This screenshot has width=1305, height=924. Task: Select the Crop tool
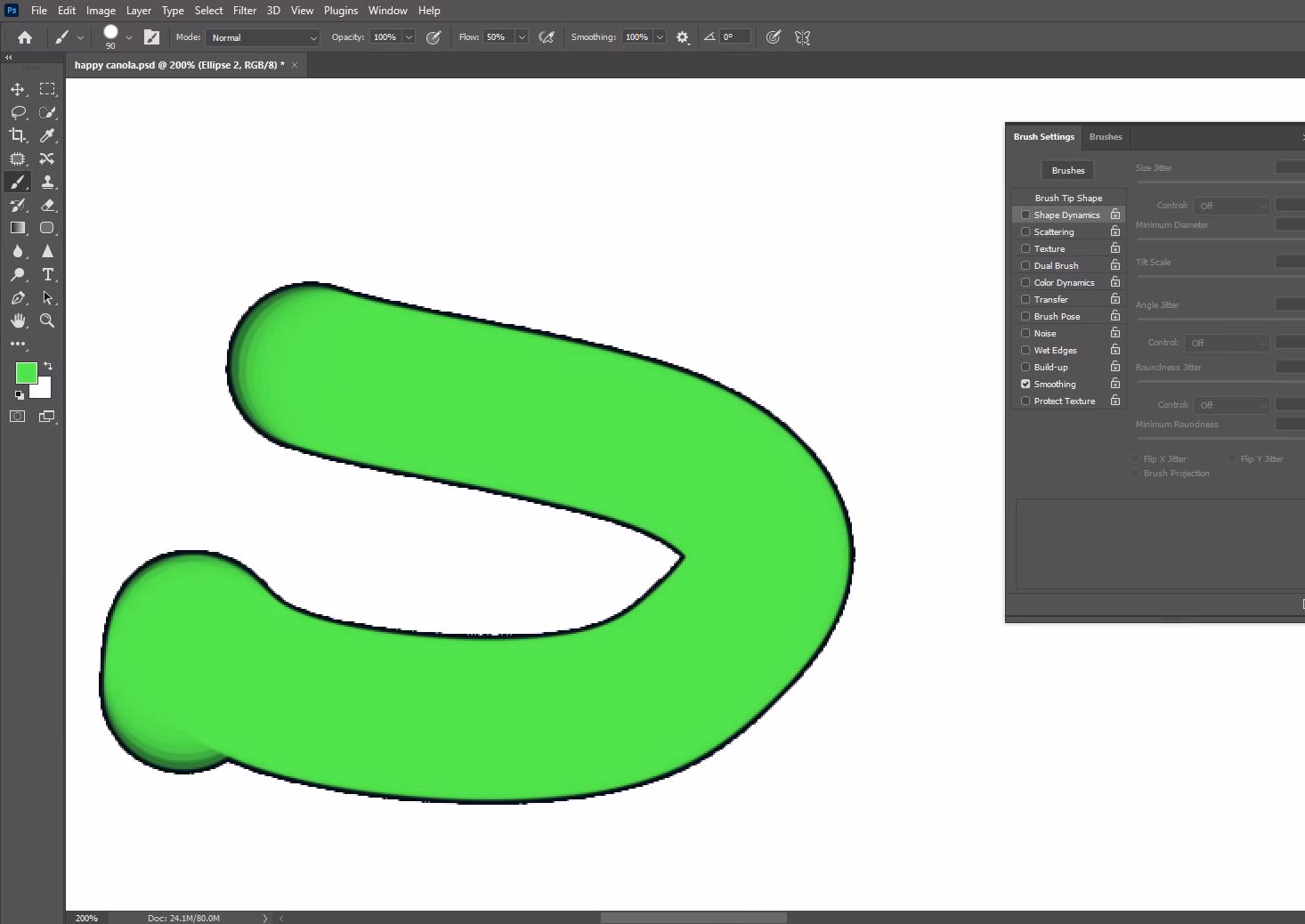tap(17, 135)
